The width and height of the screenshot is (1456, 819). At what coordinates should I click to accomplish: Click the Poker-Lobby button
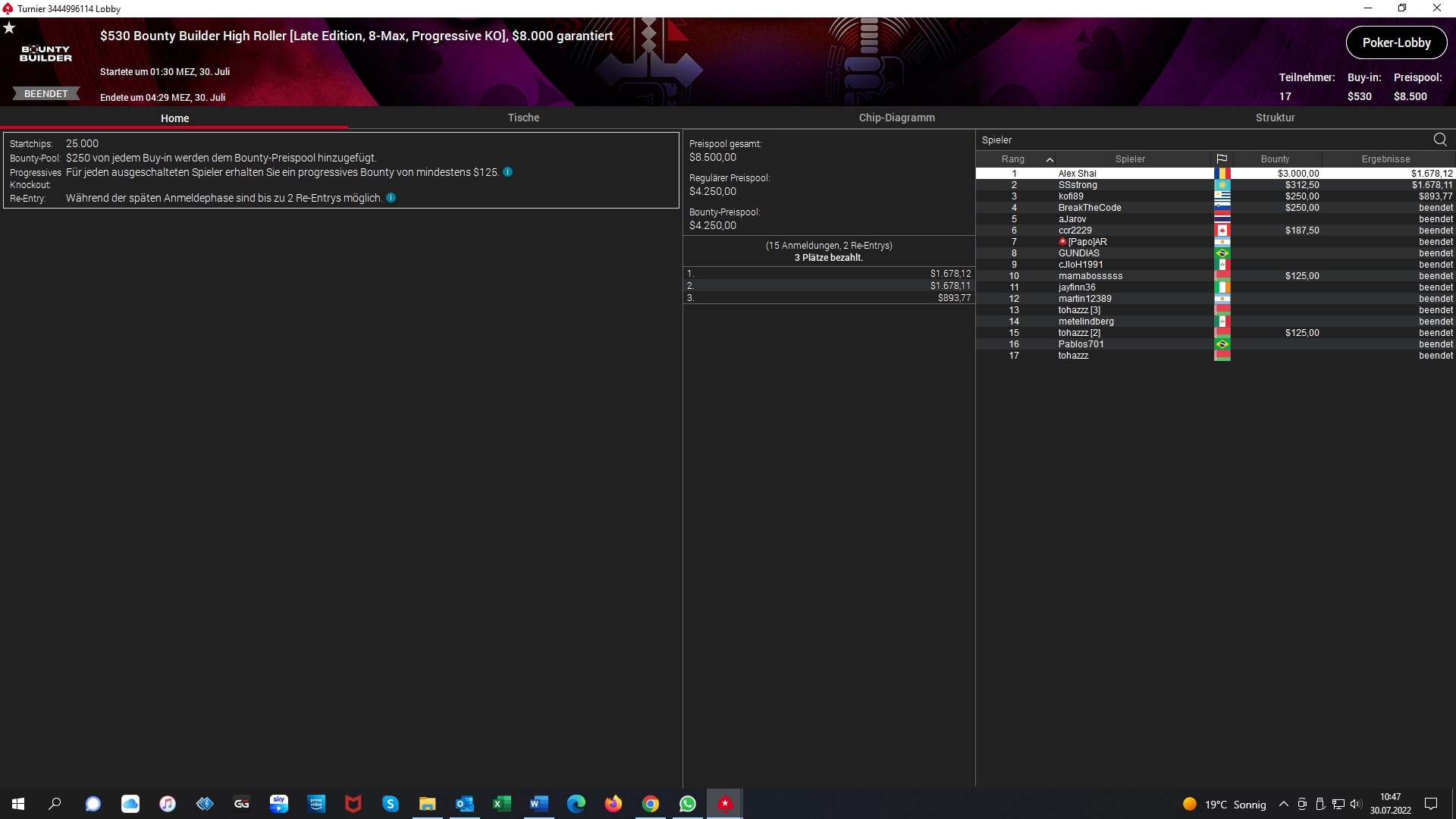[x=1396, y=42]
